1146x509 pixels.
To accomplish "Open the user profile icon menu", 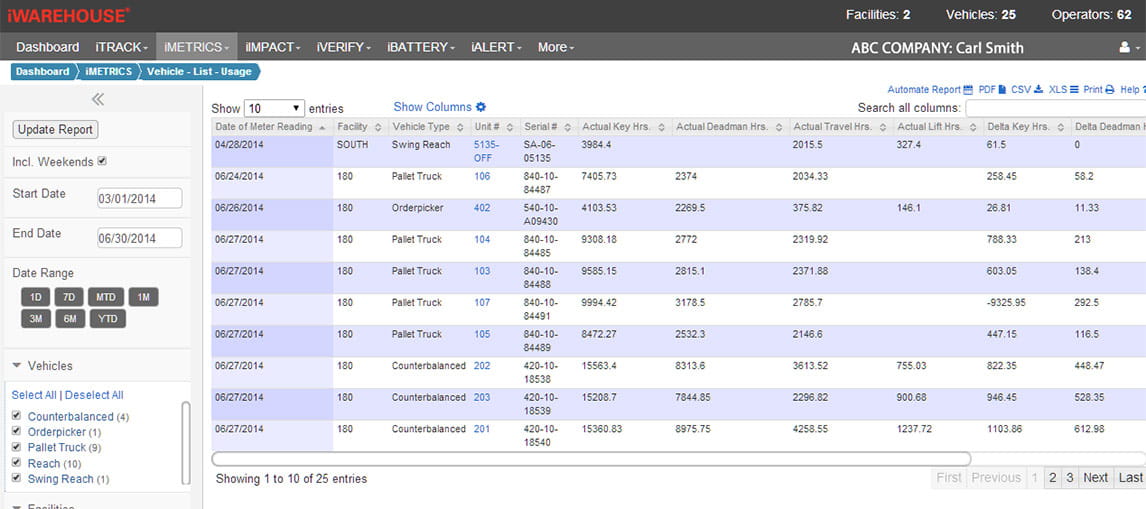I will tap(1124, 47).
